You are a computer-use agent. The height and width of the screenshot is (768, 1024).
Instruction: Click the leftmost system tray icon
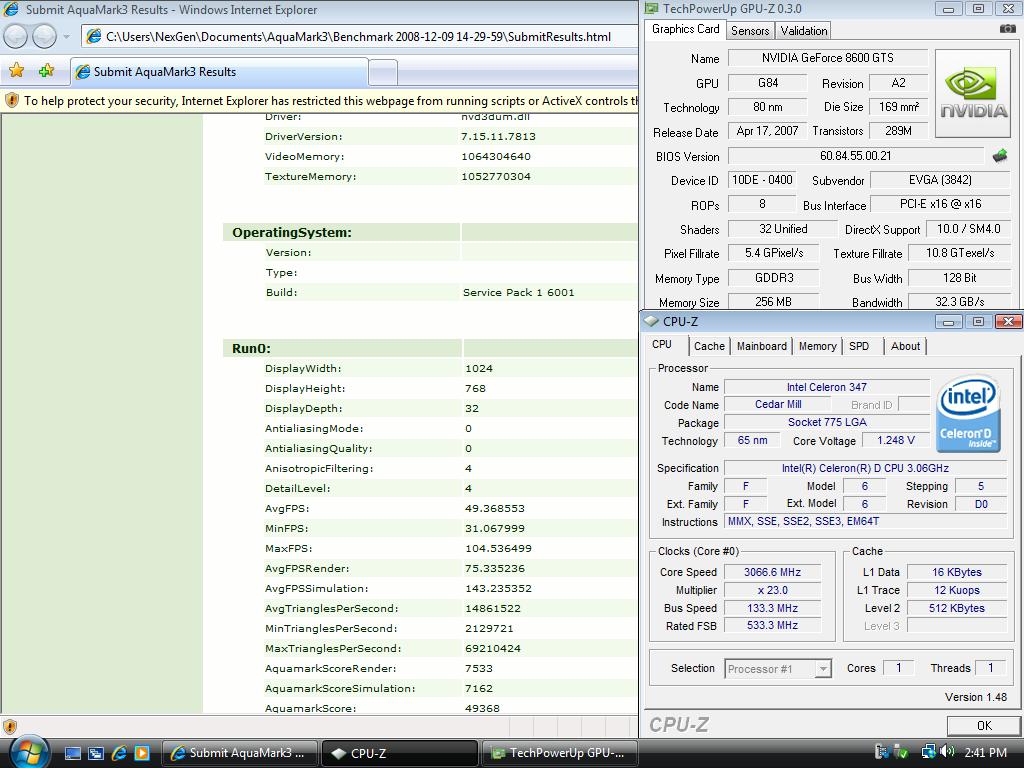(x=881, y=752)
